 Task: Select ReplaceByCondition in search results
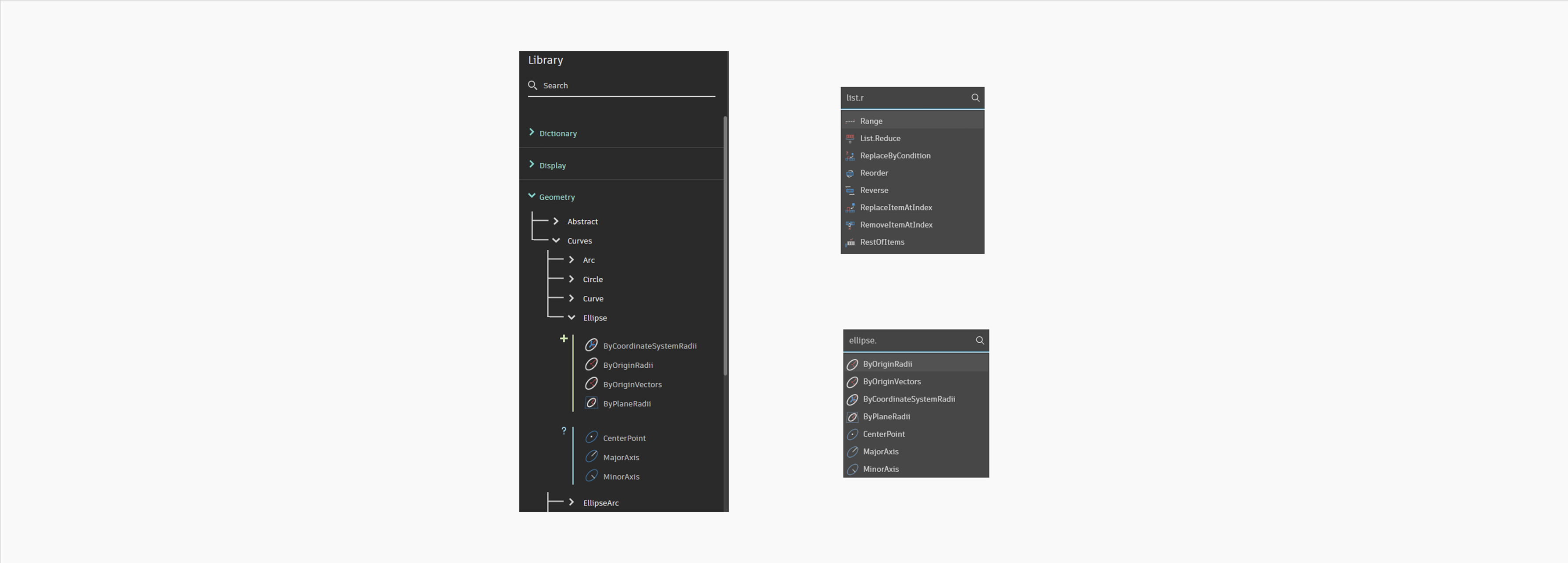tap(895, 155)
